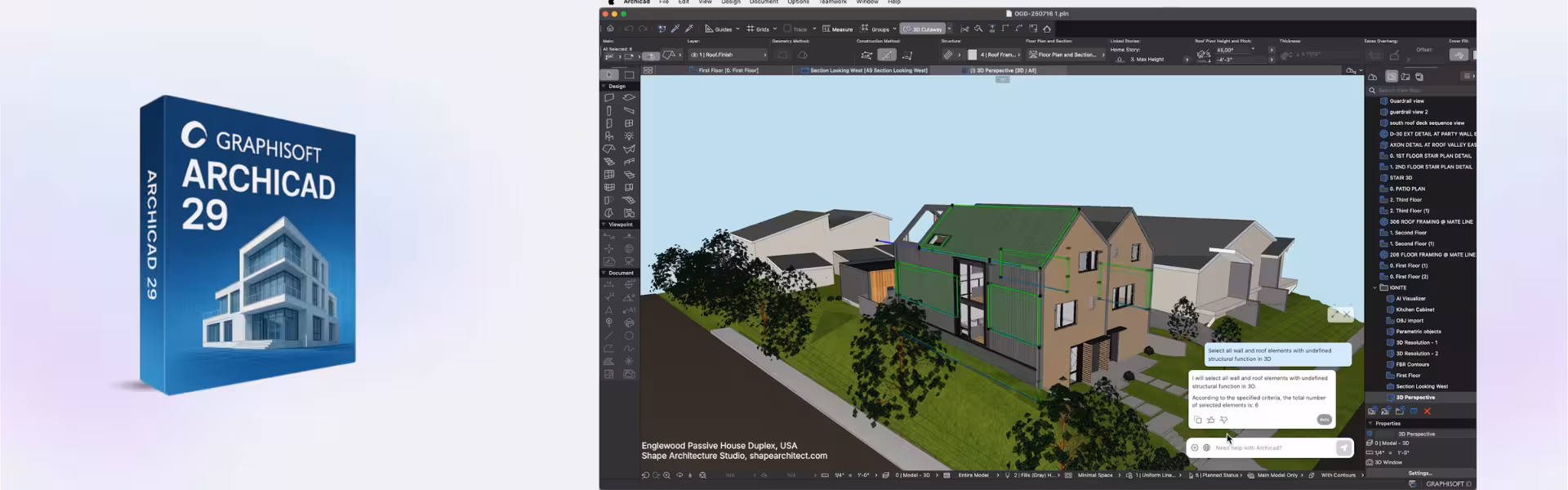Click the send arrow in the AI chat
The image size is (1568, 490).
coord(1343,448)
